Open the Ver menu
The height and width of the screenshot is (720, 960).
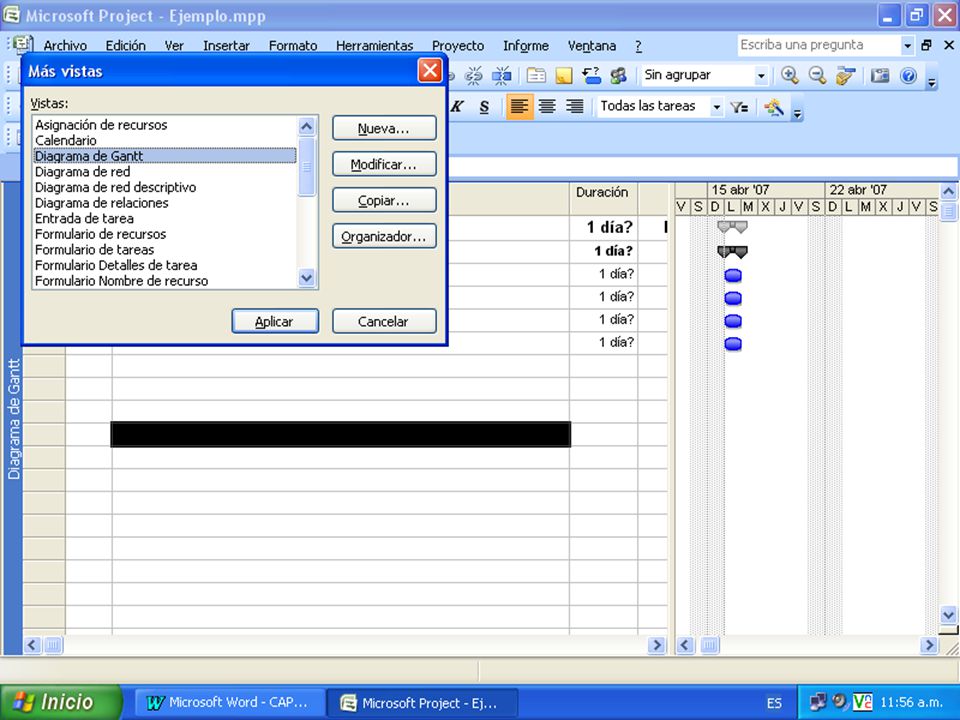[x=174, y=46]
